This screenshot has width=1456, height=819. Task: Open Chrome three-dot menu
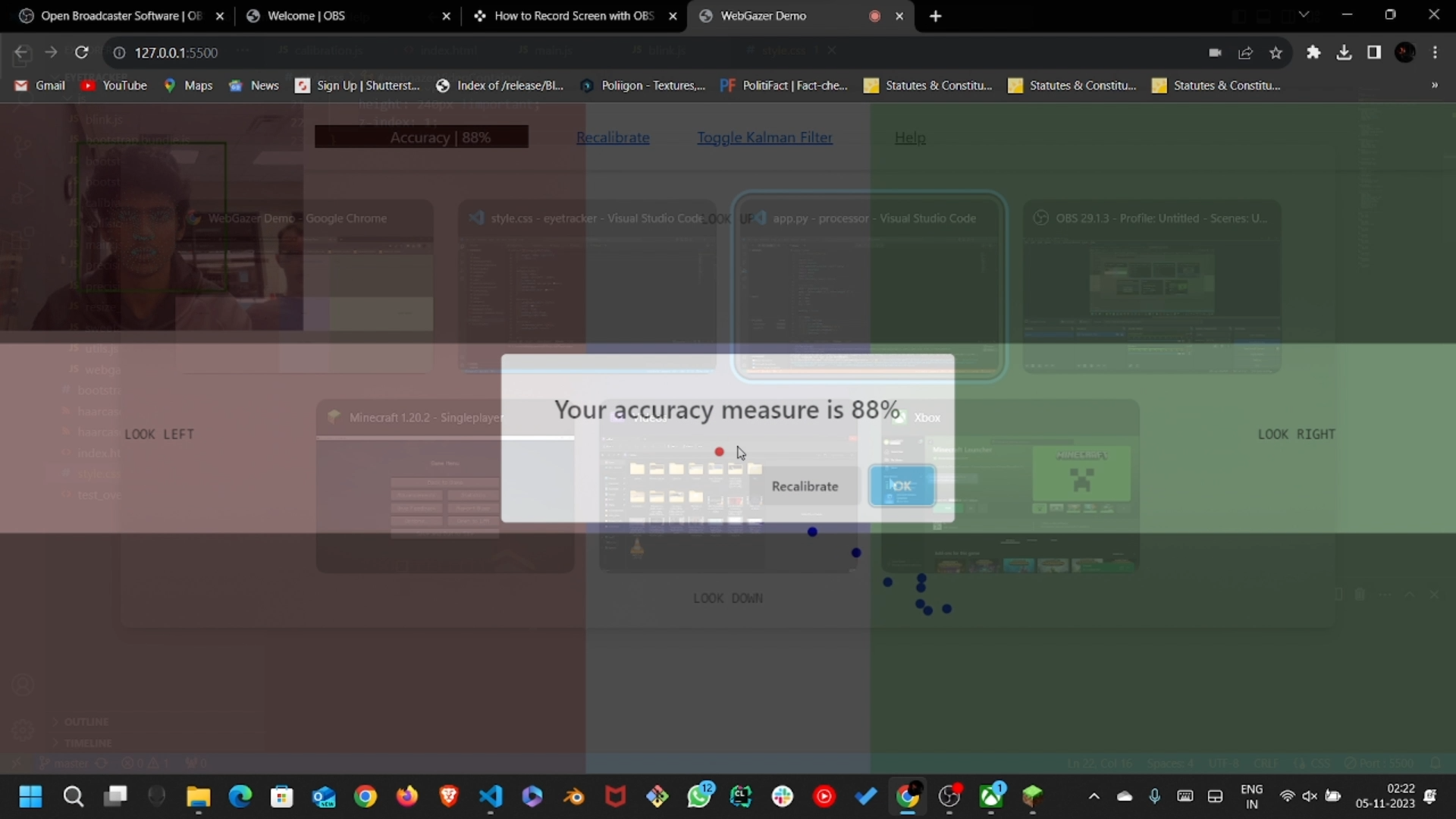tap(1435, 52)
